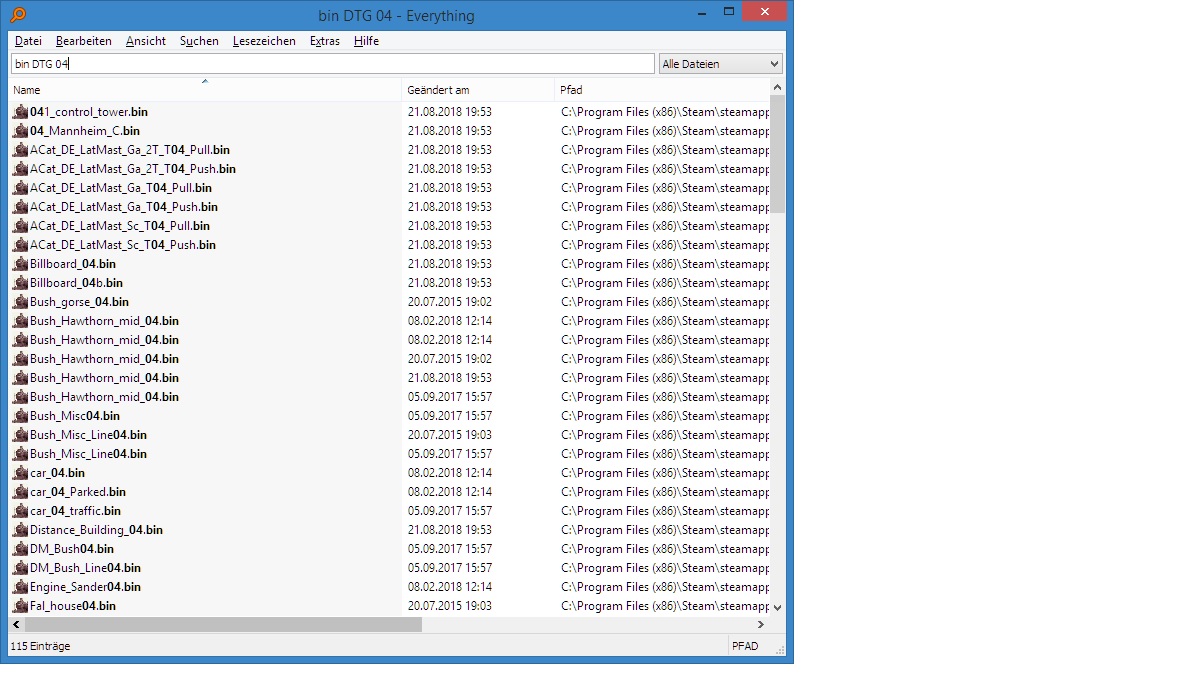The width and height of the screenshot is (1200, 675).
Task: Click date cell of DM_Bush_Line04.bin row
Action: pyautogui.click(x=449, y=568)
